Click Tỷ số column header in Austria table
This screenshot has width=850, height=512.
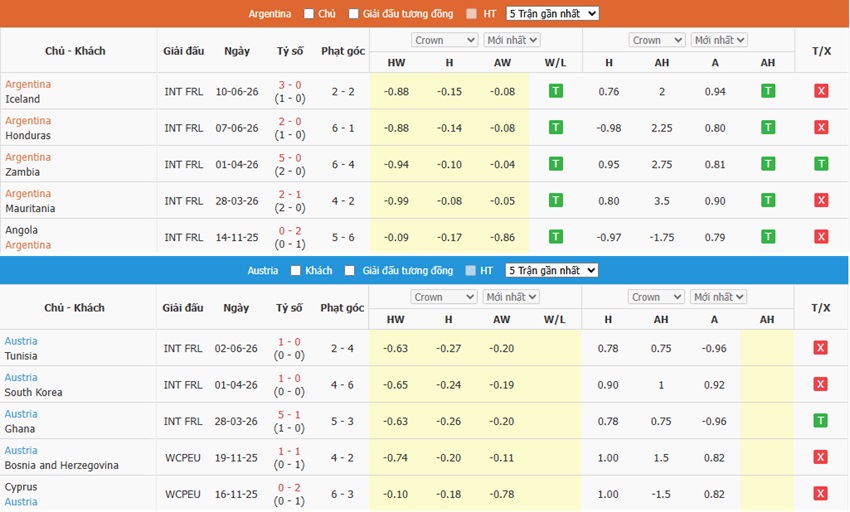click(x=289, y=308)
